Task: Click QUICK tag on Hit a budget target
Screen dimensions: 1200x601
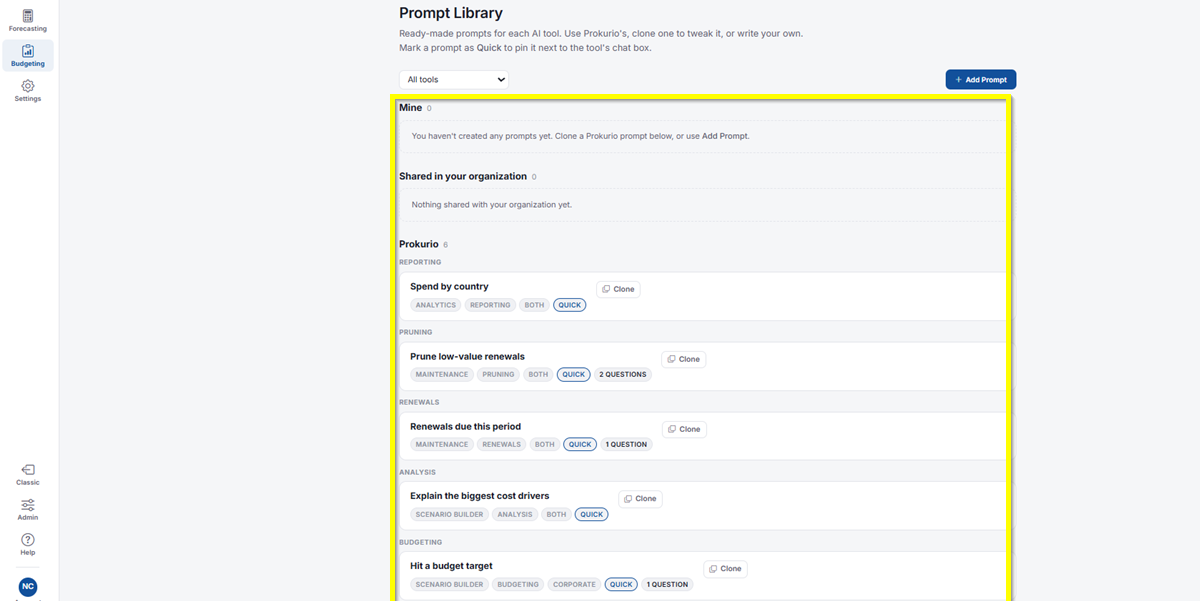Action: (622, 585)
